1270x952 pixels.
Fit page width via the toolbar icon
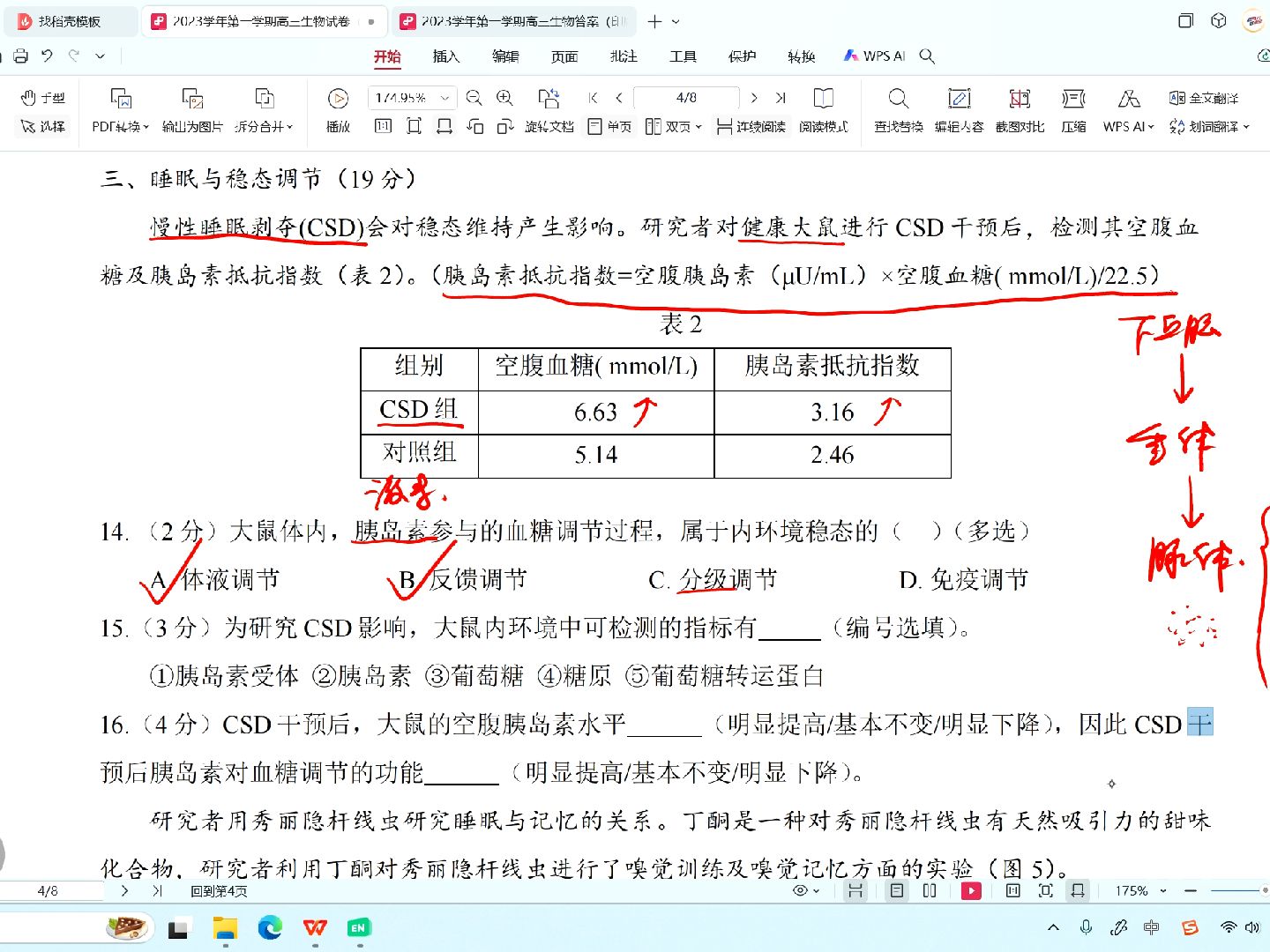[444, 127]
